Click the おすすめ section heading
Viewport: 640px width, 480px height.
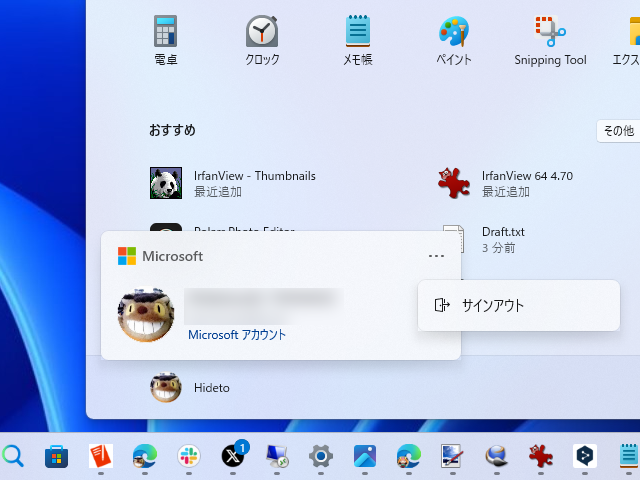click(172, 130)
